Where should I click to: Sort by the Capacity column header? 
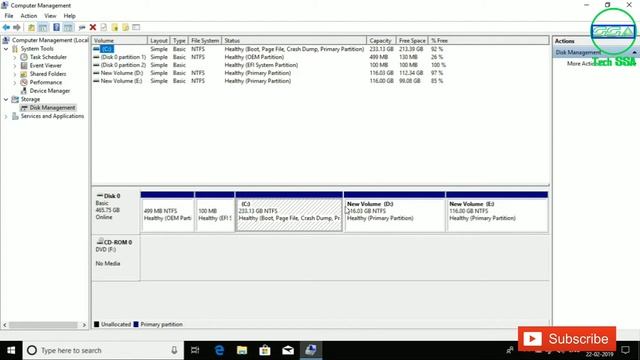[380, 40]
